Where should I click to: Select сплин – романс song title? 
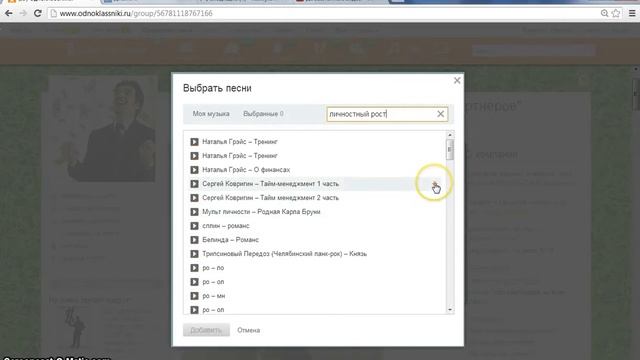[x=226, y=226]
